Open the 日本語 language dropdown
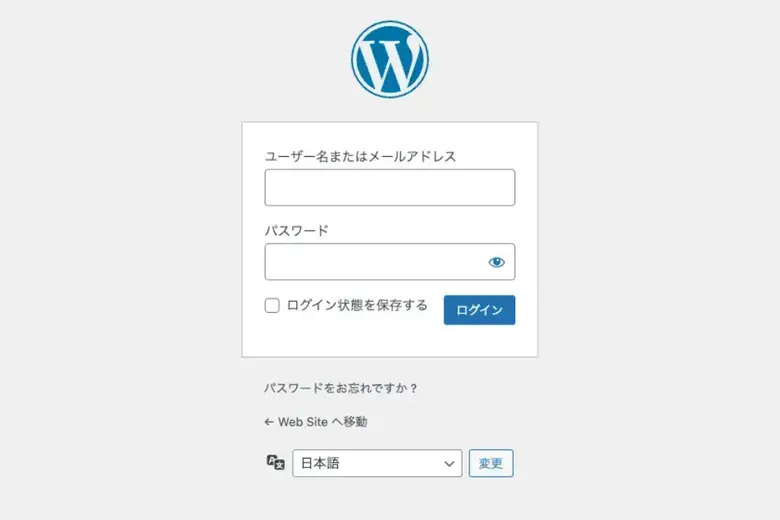 click(x=376, y=463)
